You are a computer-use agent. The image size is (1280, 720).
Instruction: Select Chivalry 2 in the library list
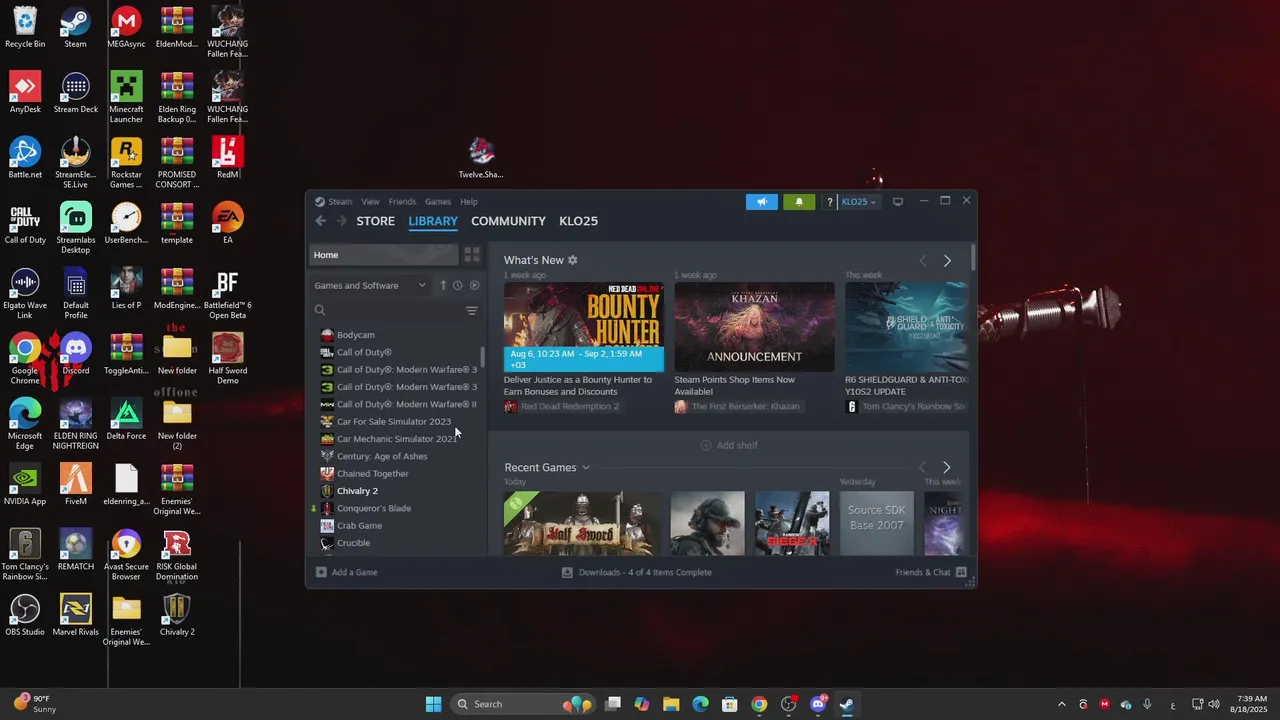(357, 491)
